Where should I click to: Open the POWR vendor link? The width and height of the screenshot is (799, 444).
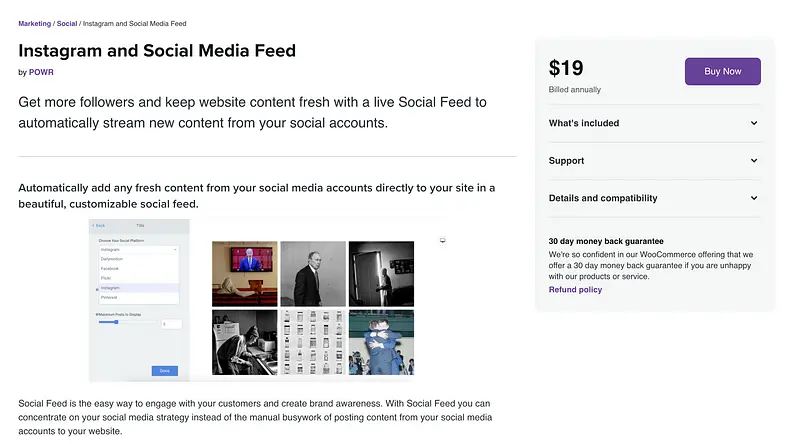pyautogui.click(x=42, y=72)
